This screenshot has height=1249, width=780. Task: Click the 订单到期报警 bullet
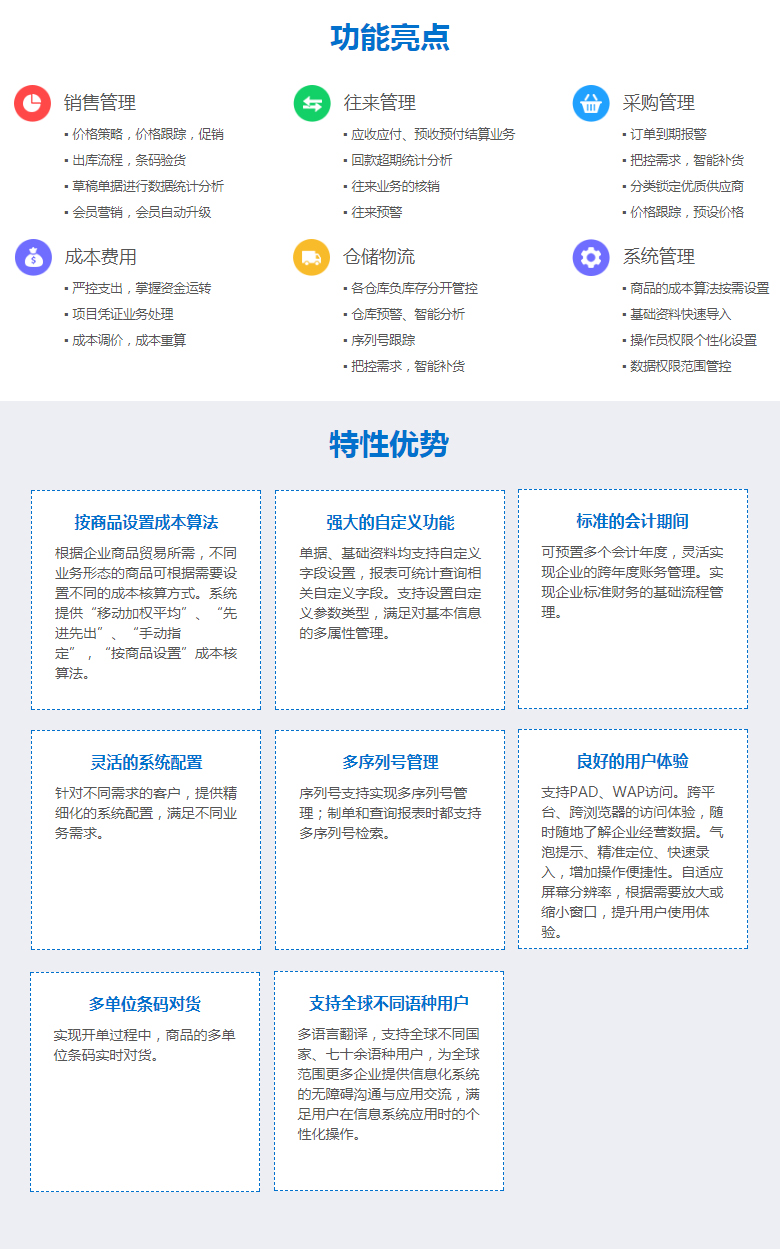[668, 134]
